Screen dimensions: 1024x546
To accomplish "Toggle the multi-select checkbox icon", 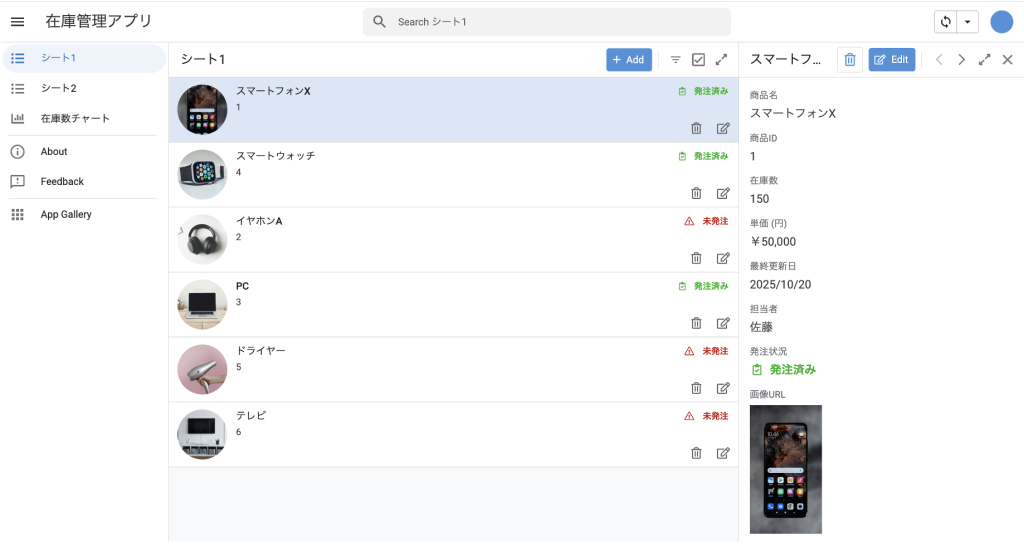I will tap(699, 60).
